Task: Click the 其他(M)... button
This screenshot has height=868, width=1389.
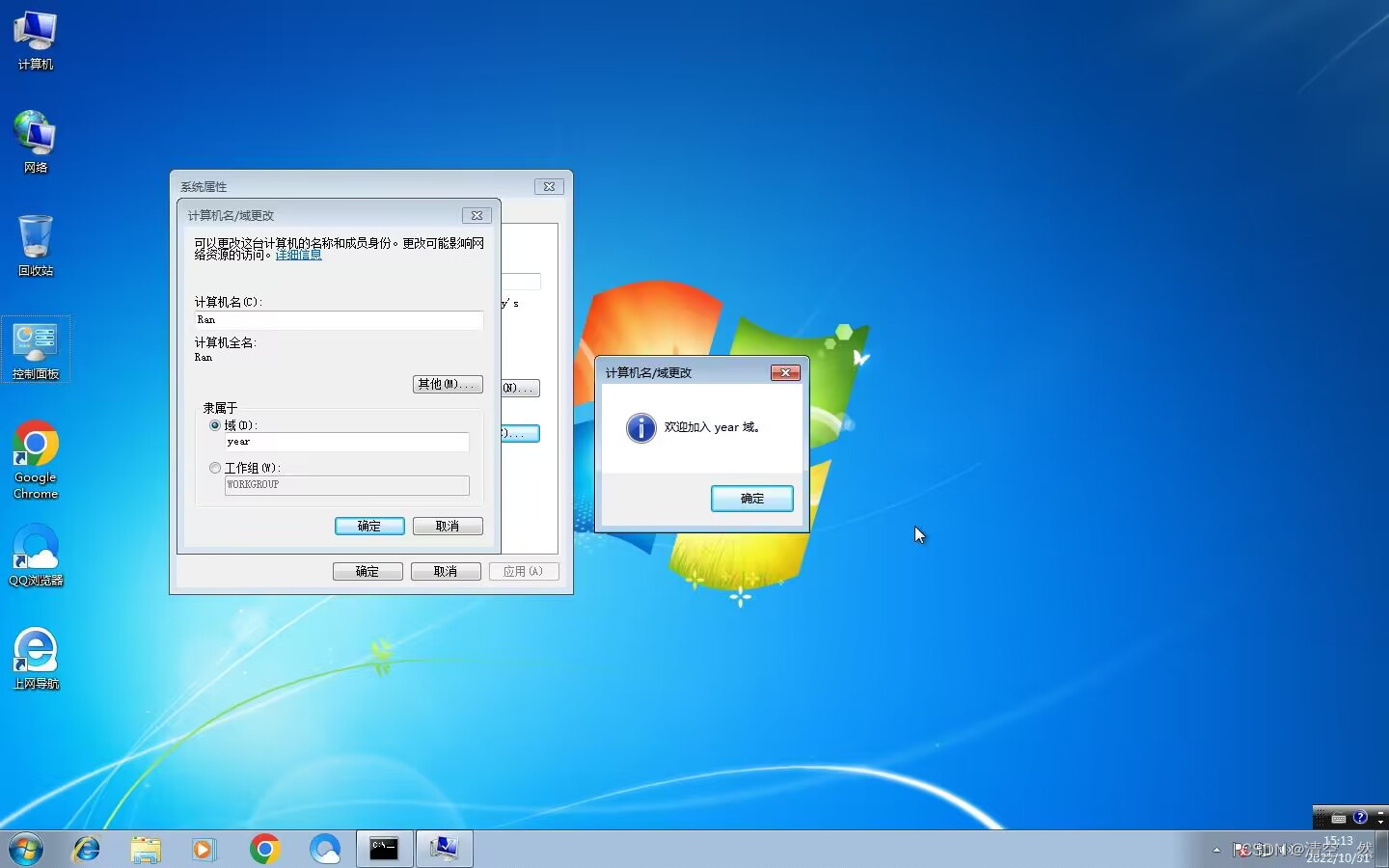Action: 448,384
